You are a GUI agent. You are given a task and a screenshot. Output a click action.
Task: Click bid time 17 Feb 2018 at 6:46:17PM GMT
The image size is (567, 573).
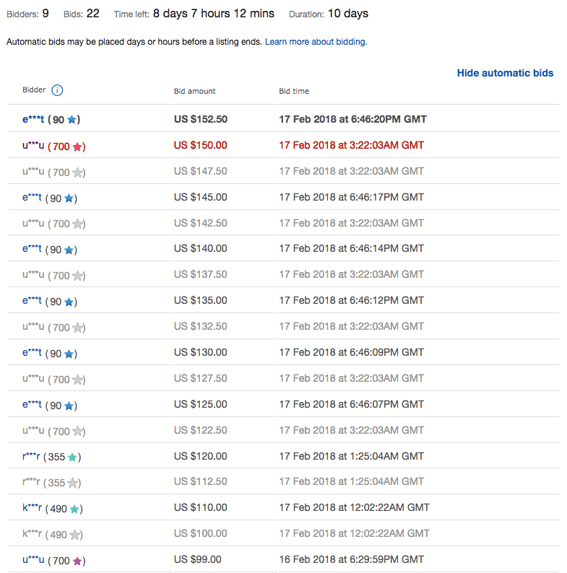coord(351,197)
